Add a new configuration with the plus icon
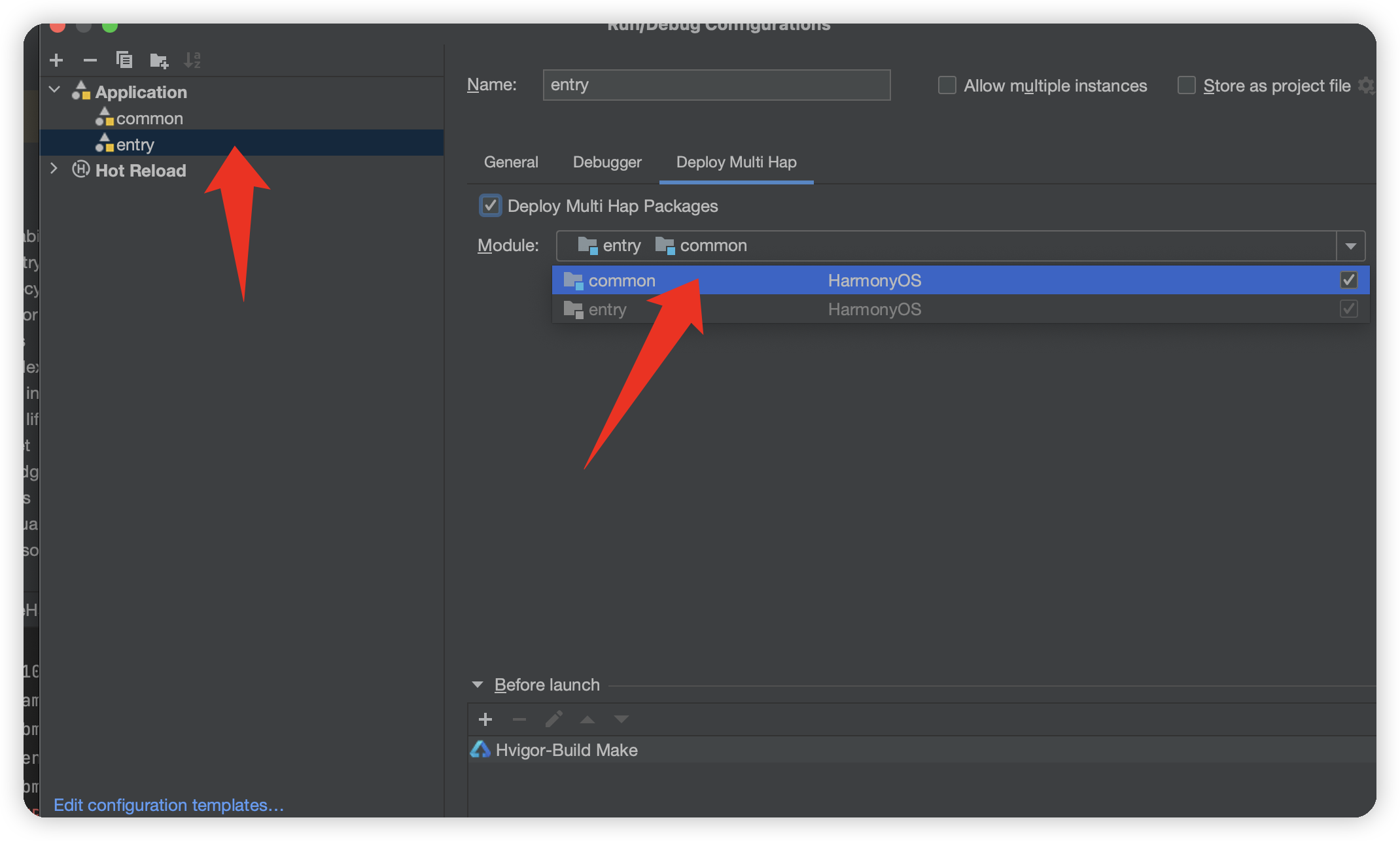 56,60
